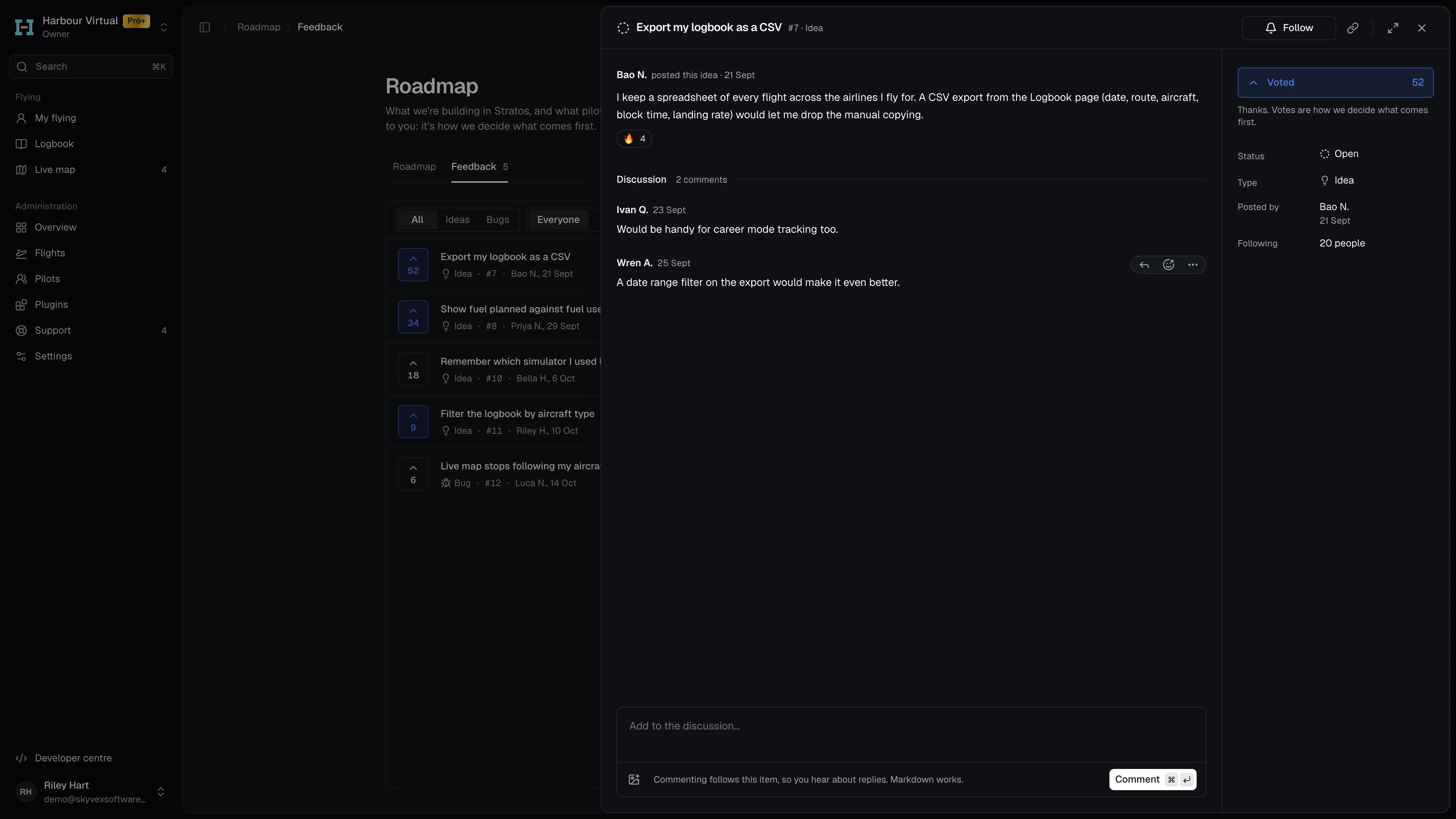Toggle upvote on Filter the logbook by aircraft type
The height and width of the screenshot is (819, 1456).
click(x=413, y=422)
